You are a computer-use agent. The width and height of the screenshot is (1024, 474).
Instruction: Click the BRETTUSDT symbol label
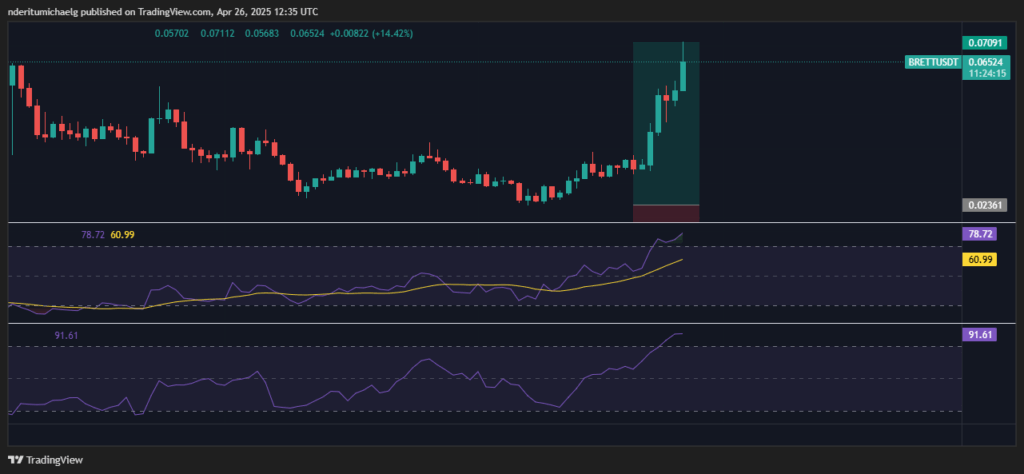pos(932,62)
